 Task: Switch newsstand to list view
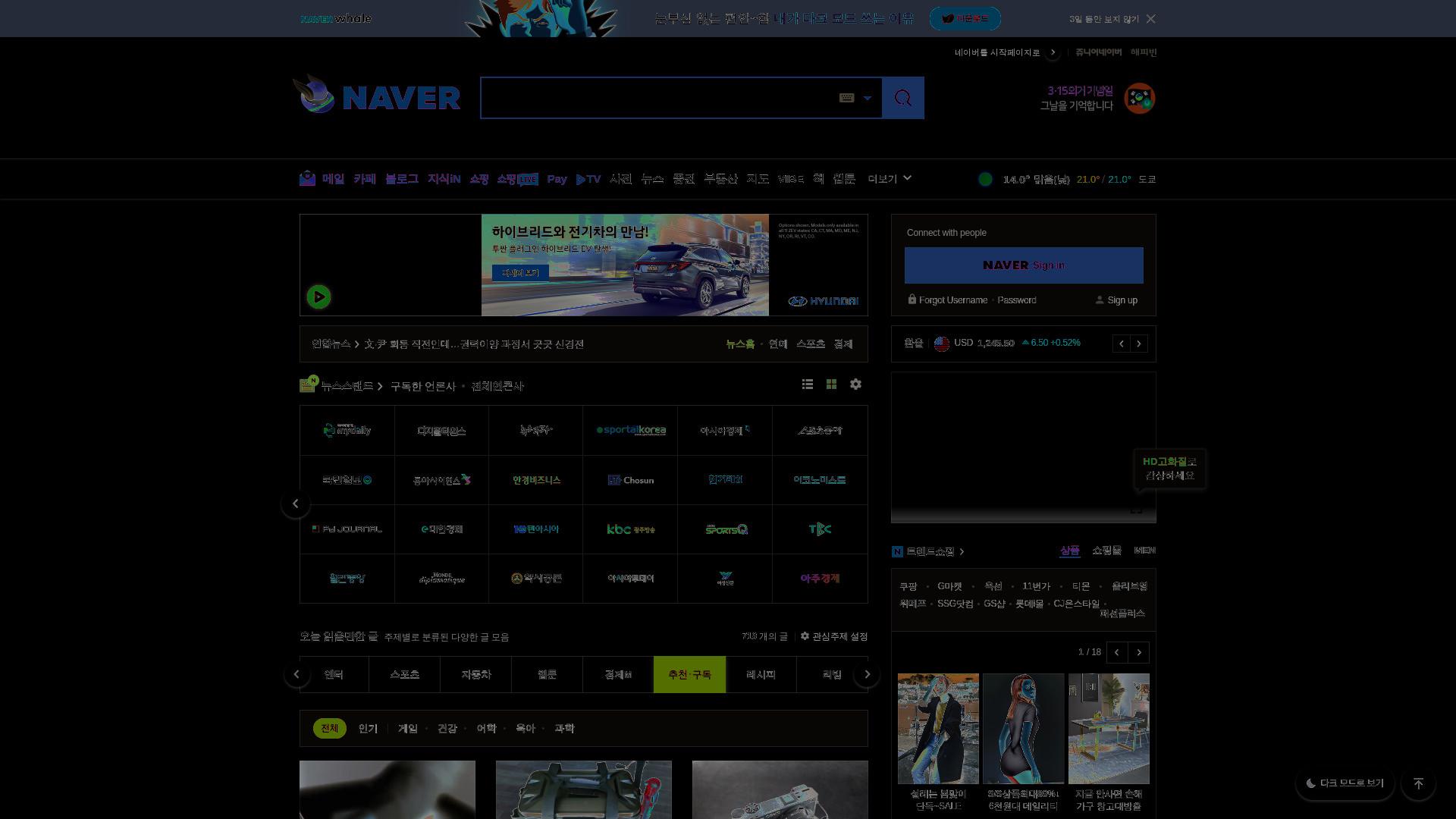pyautogui.click(x=808, y=384)
